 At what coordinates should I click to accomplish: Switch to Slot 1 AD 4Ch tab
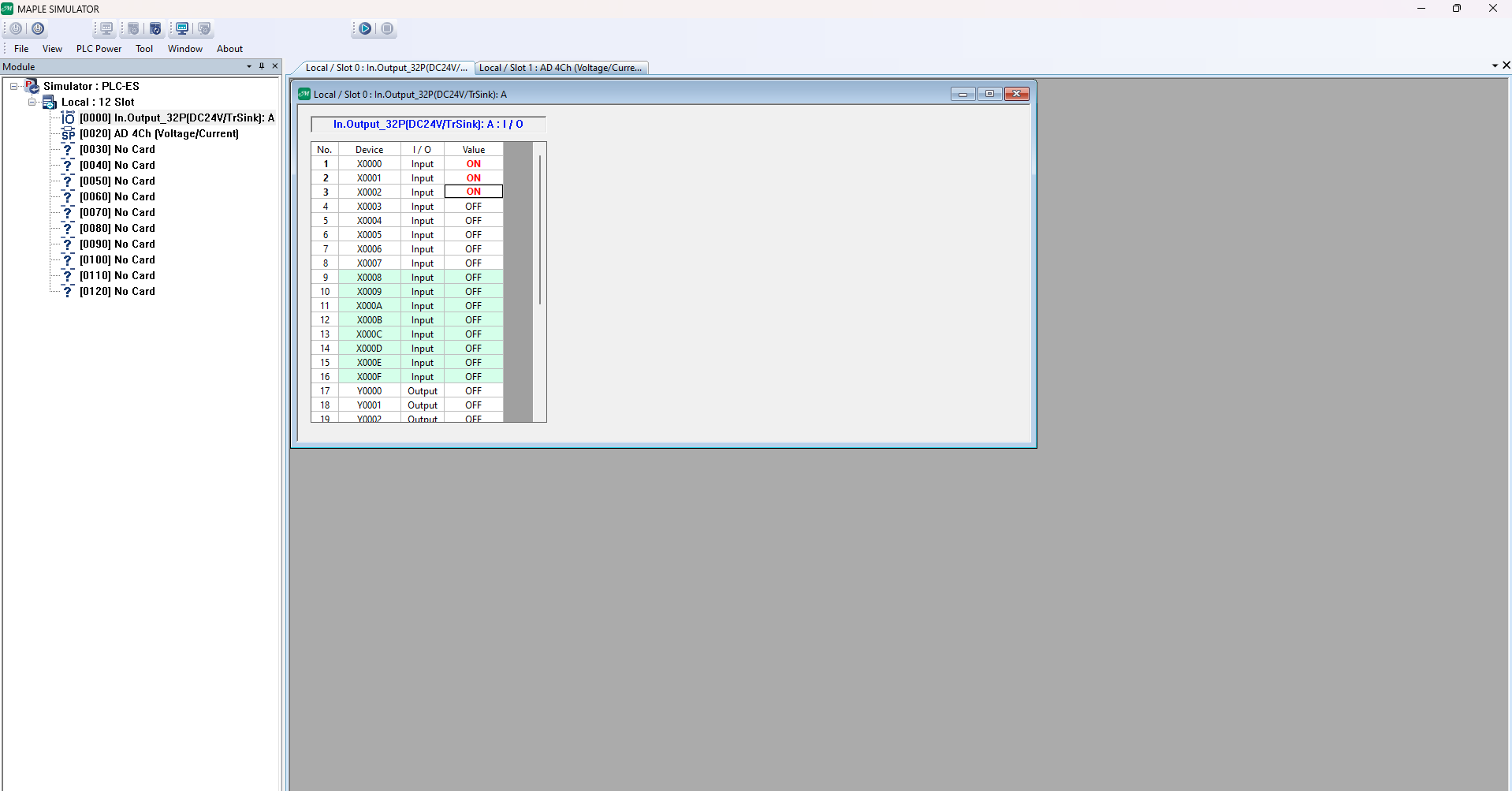click(560, 68)
